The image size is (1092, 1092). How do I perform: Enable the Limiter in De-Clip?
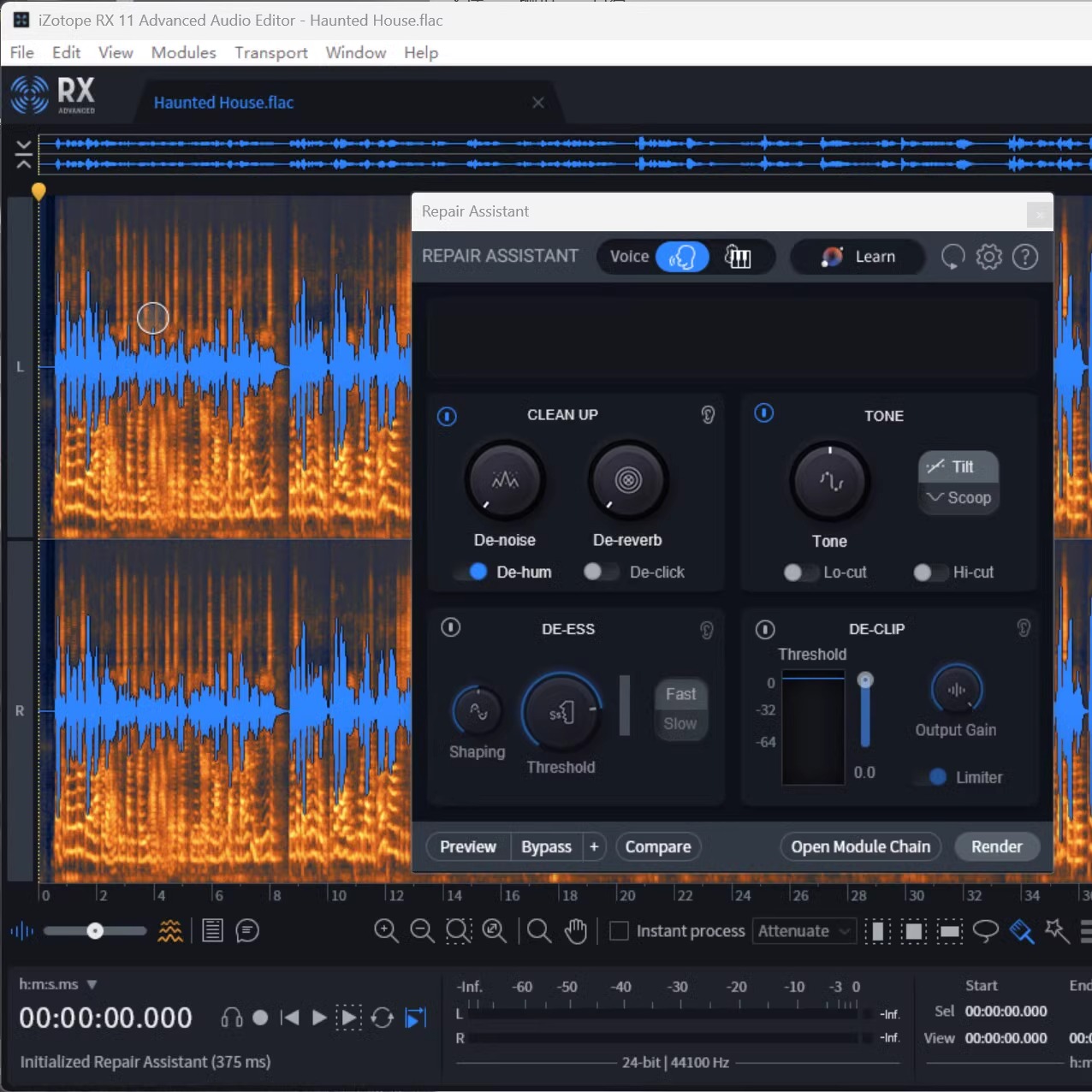(x=935, y=777)
